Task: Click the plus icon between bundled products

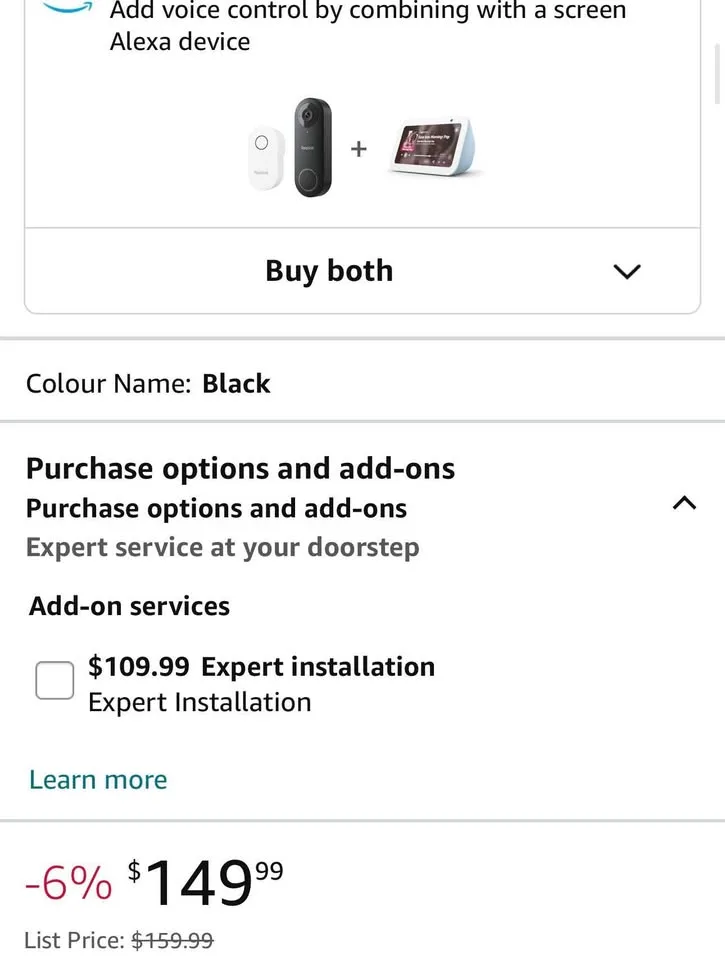Action: click(357, 149)
